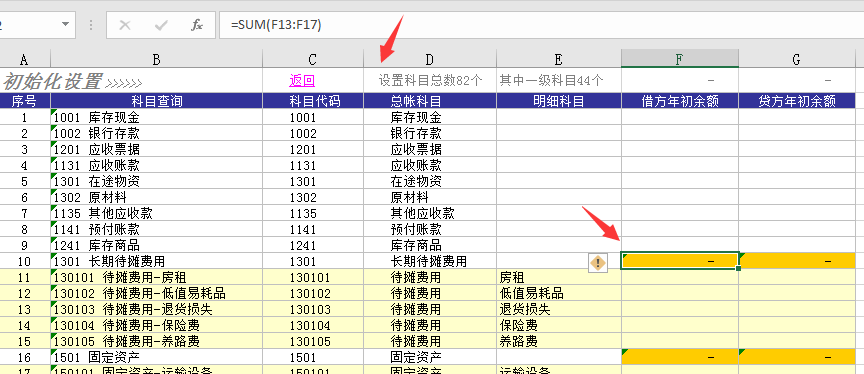Screen dimensions: 864x374
Task: Click 科目代码 cell 1501
Action: click(313, 357)
